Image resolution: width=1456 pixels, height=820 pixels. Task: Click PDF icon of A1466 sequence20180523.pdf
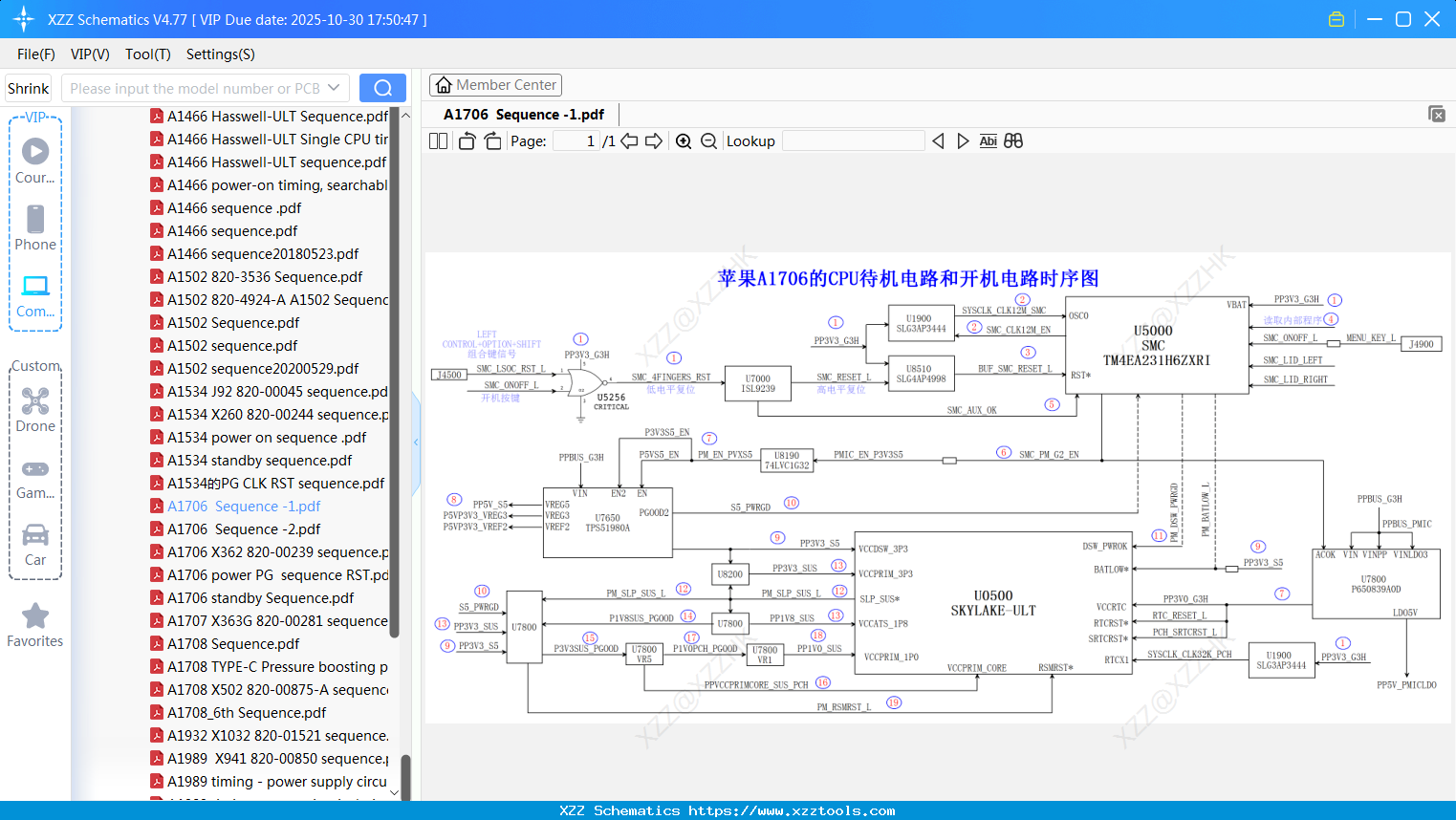(157, 254)
